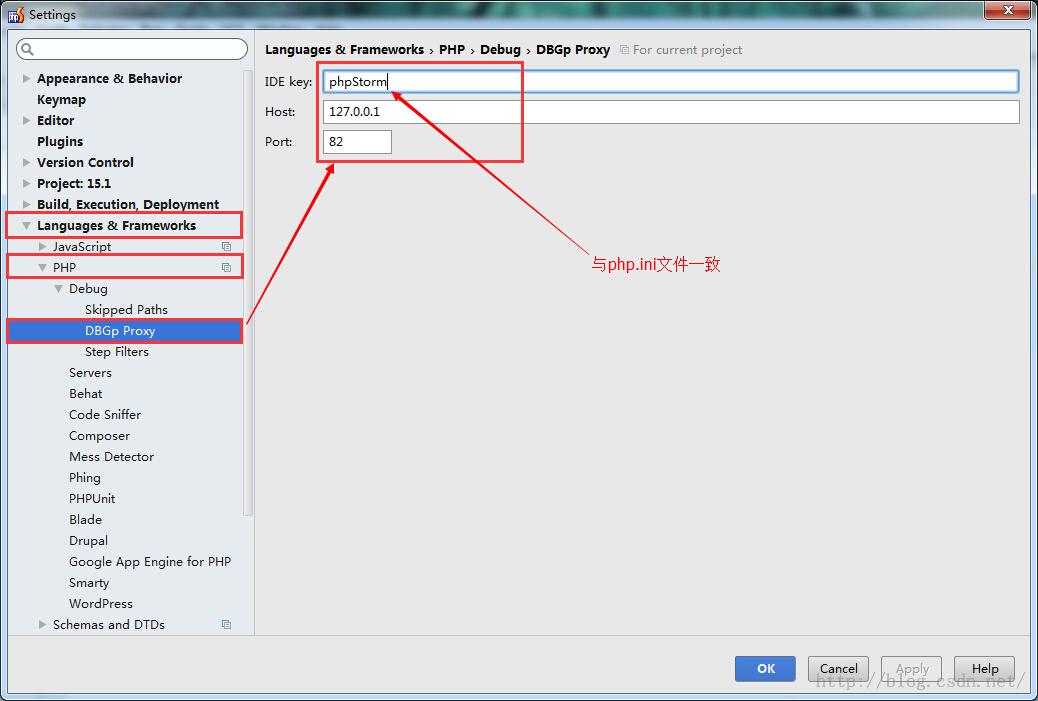The height and width of the screenshot is (701, 1038).
Task: Click the Host input field
Action: pos(671,112)
